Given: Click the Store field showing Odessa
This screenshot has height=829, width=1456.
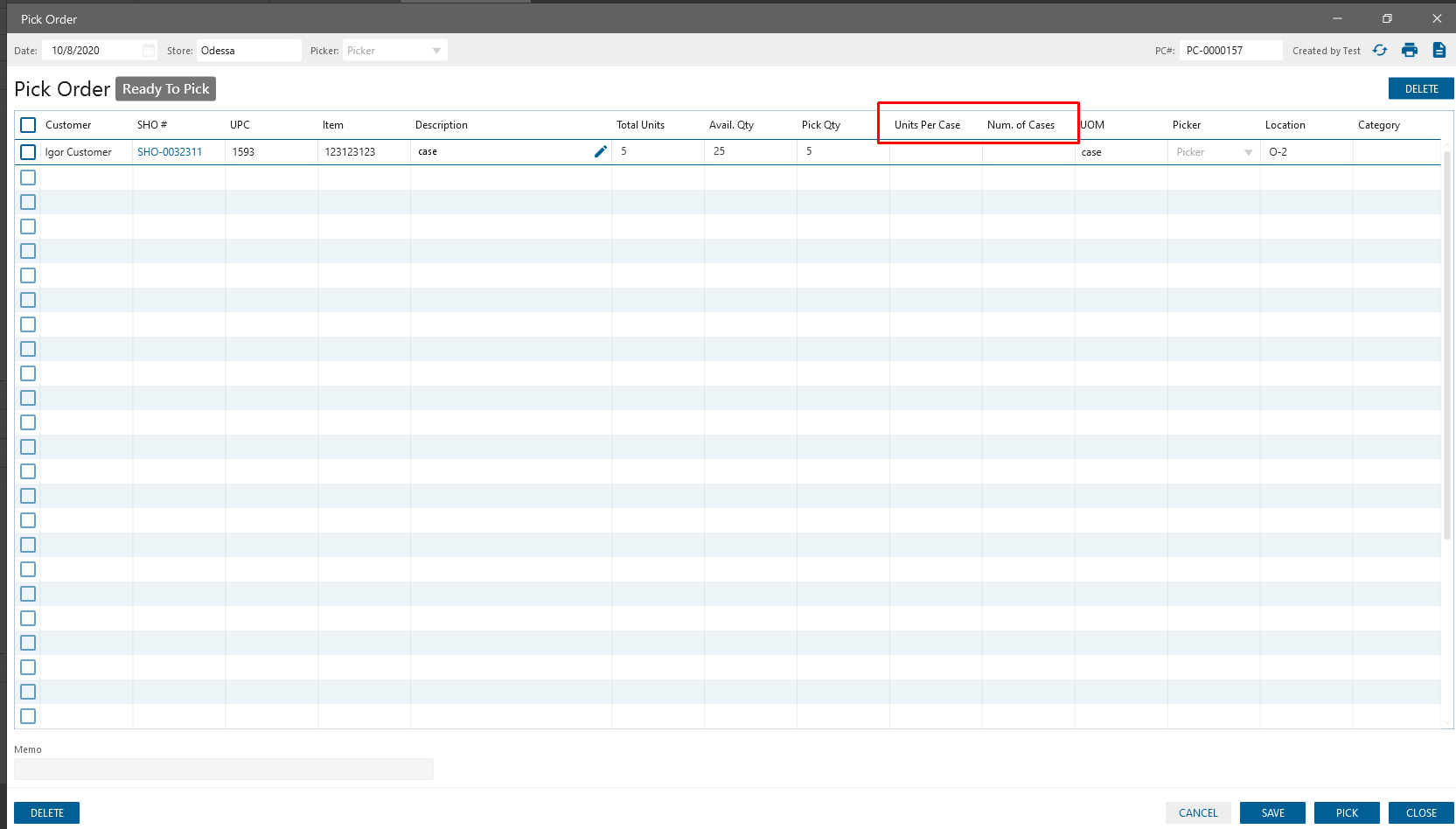Looking at the screenshot, I should click(x=249, y=51).
